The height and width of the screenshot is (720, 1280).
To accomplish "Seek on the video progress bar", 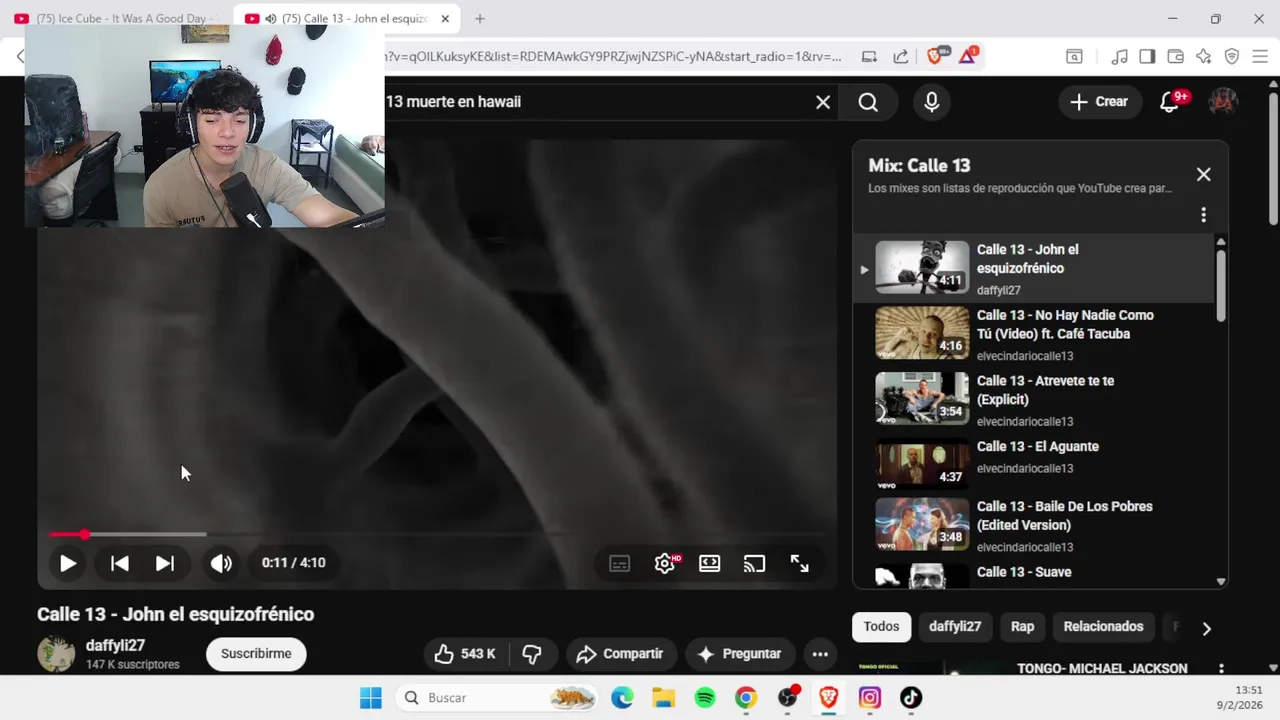I will (437, 534).
